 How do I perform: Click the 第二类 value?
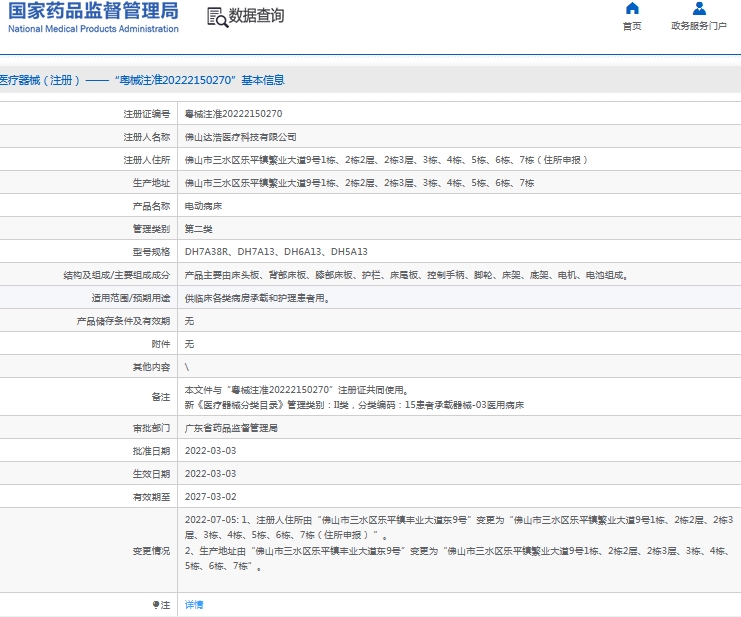198,229
